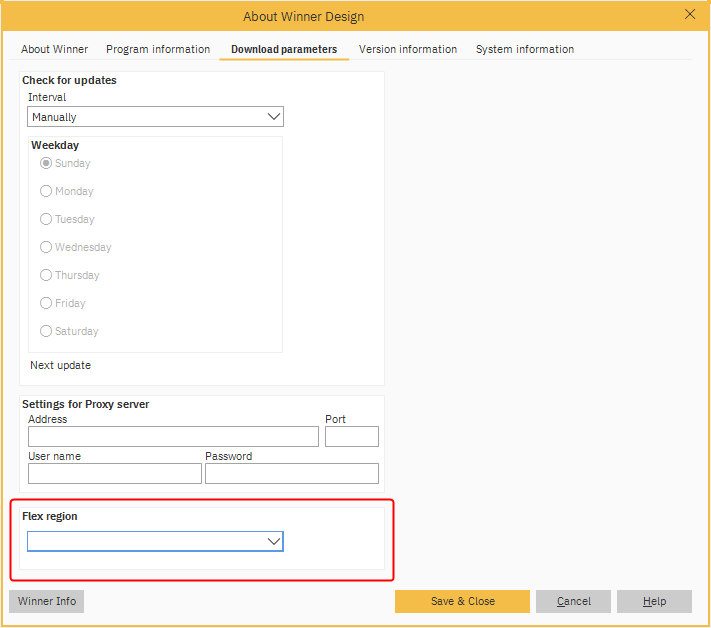The image size is (711, 628).
Task: Select the Sunday radio button
Action: 46,163
